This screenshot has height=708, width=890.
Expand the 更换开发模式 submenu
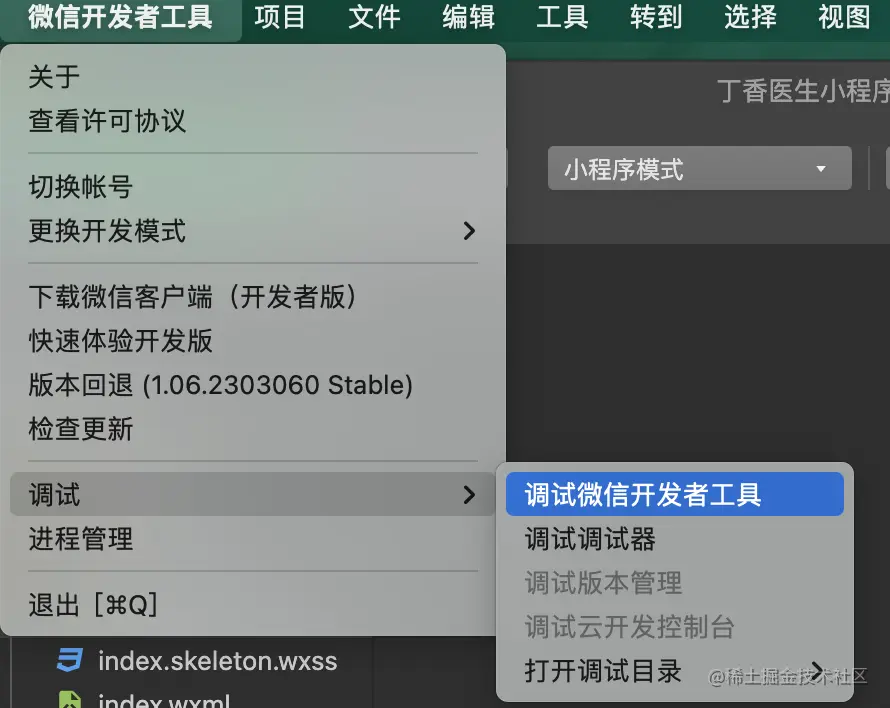pyautogui.click(x=253, y=231)
